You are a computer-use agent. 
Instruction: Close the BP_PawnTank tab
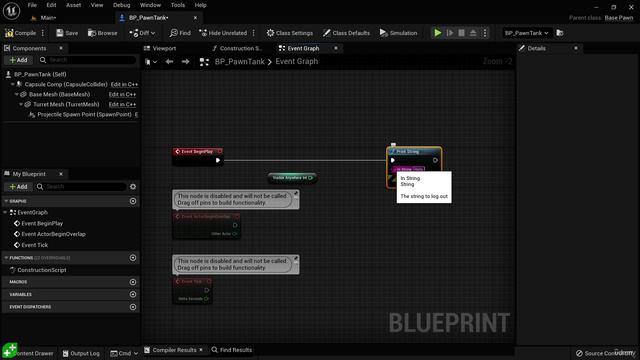(x=195, y=18)
